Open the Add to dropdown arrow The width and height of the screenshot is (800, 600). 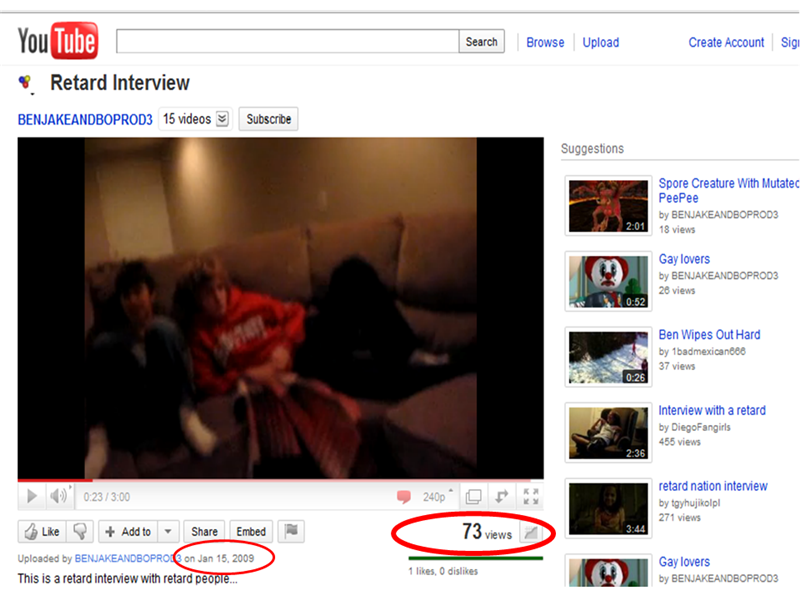(x=166, y=531)
